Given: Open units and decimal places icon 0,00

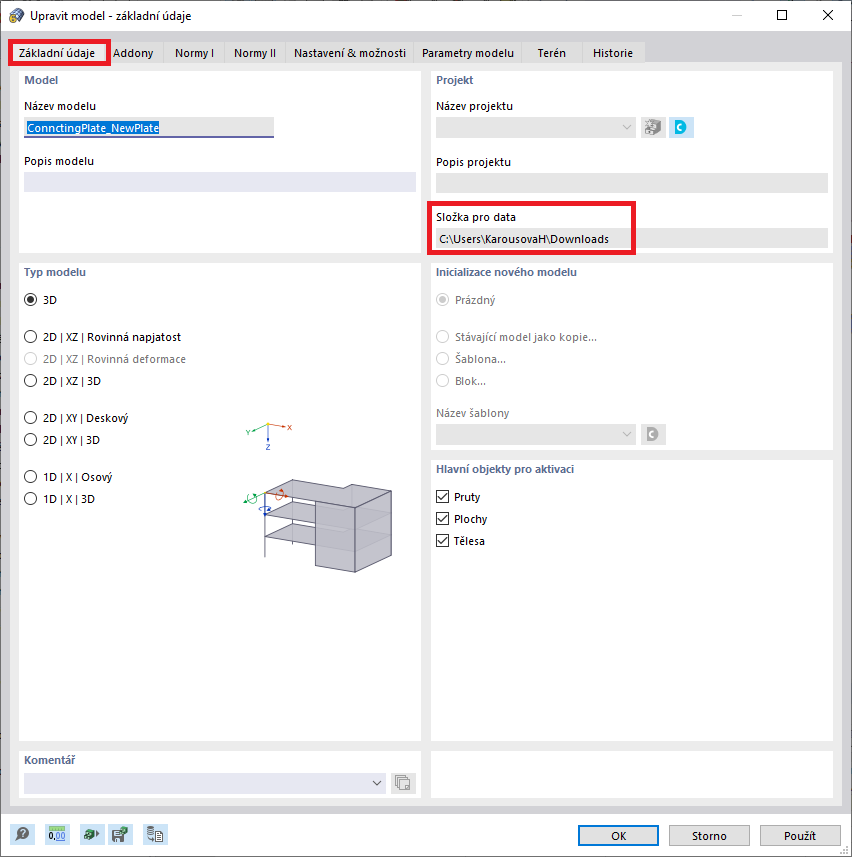Looking at the screenshot, I should (x=57, y=835).
